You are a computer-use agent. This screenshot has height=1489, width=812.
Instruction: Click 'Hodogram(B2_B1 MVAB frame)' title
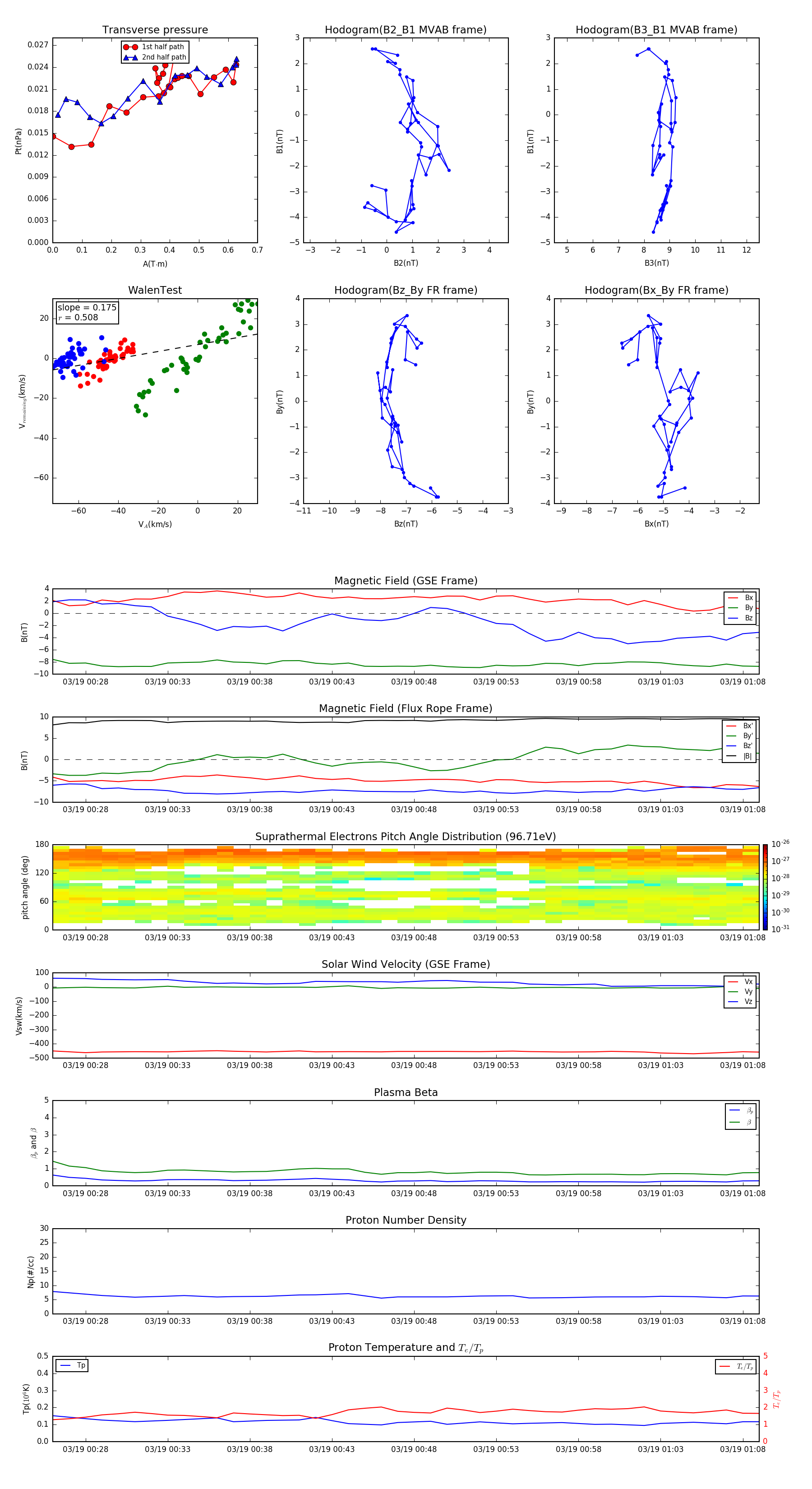pyautogui.click(x=406, y=30)
